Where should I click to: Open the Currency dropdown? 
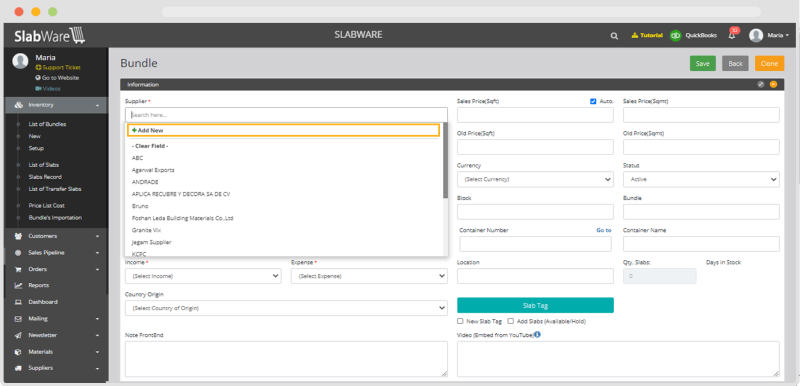[x=535, y=179]
